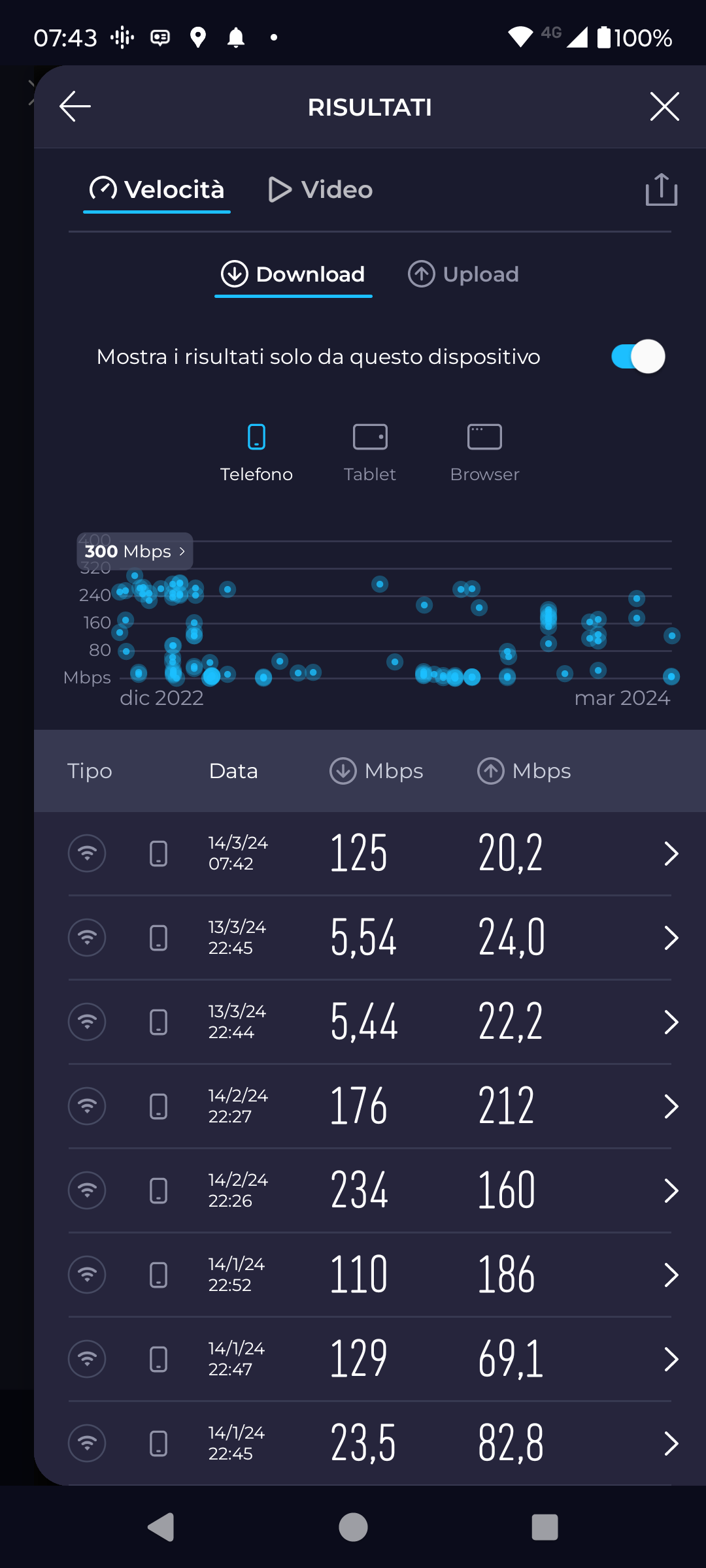Switch to the Velocità tab

tap(157, 190)
